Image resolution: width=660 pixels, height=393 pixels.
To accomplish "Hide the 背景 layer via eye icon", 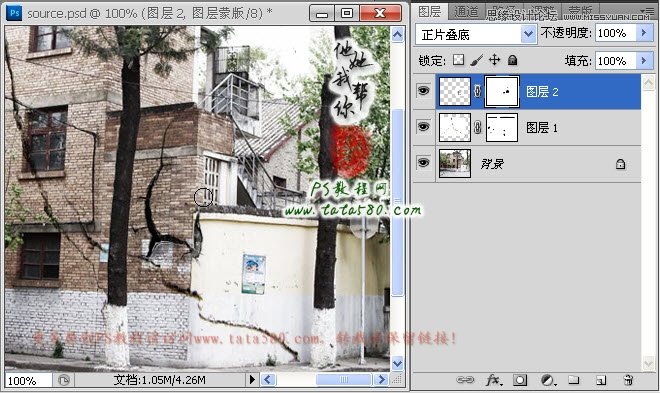I will 423,163.
